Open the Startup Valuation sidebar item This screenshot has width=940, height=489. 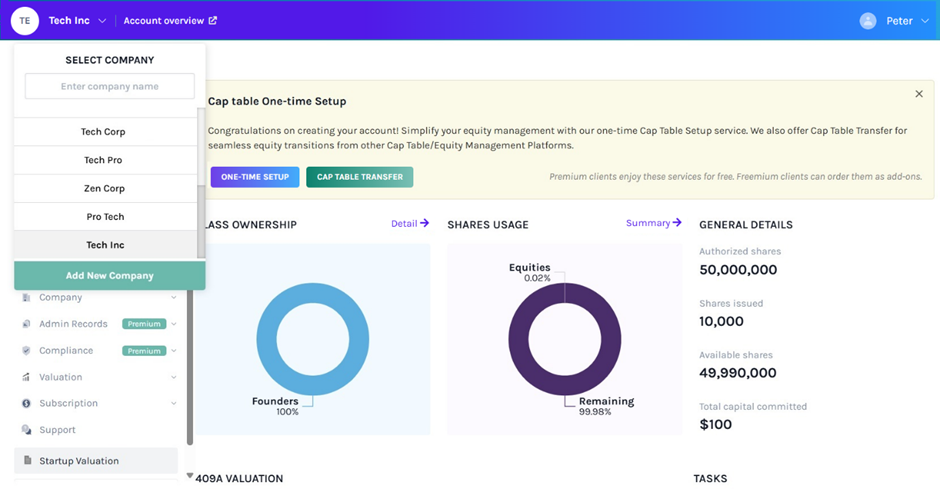pos(96,460)
